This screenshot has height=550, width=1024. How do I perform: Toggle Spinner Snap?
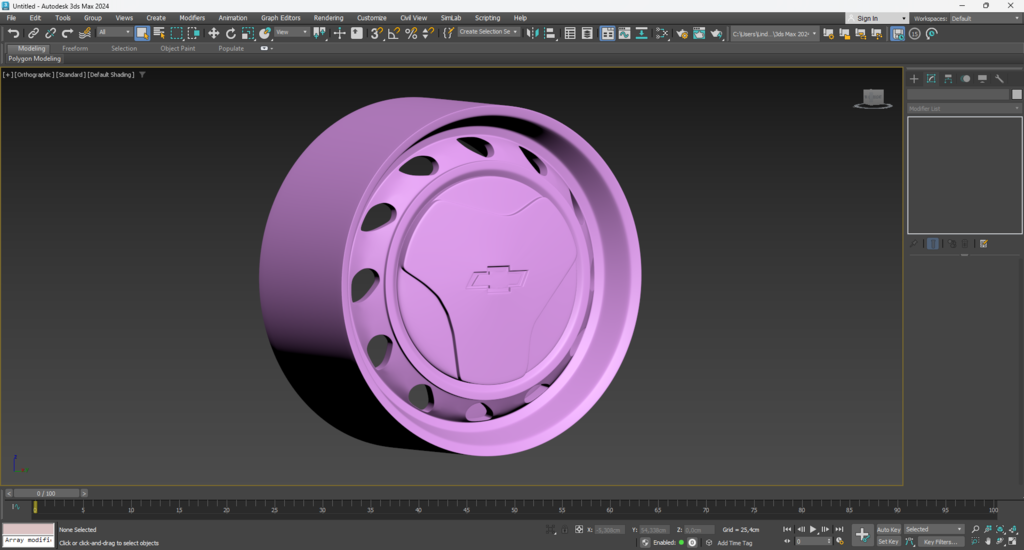(428, 33)
